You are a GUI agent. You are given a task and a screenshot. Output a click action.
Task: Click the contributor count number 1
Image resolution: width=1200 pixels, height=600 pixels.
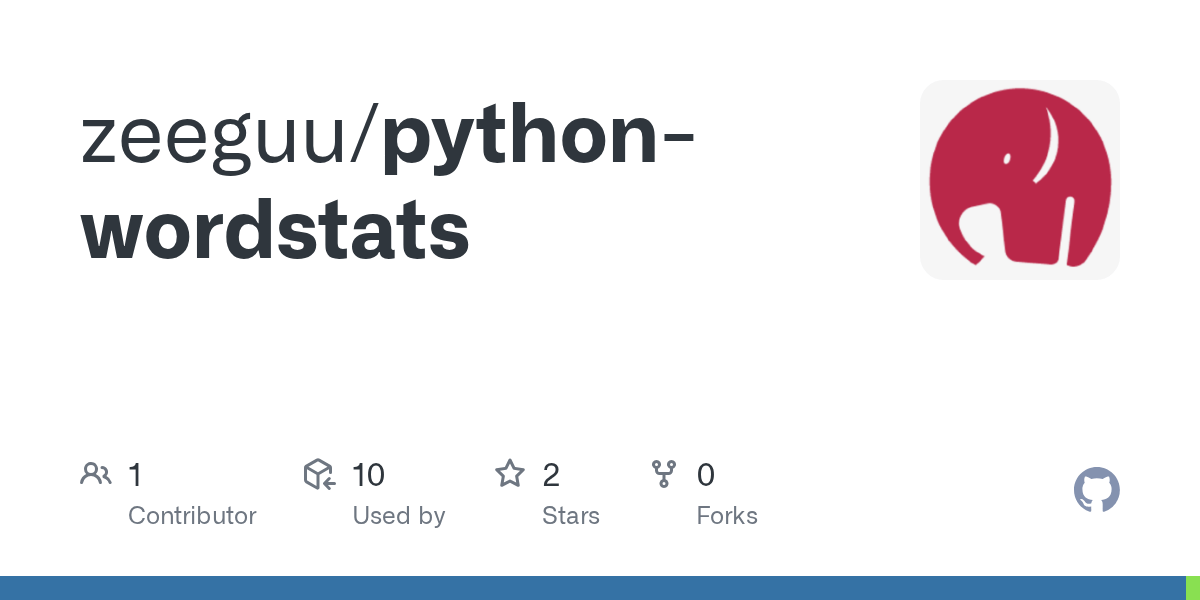click(135, 475)
